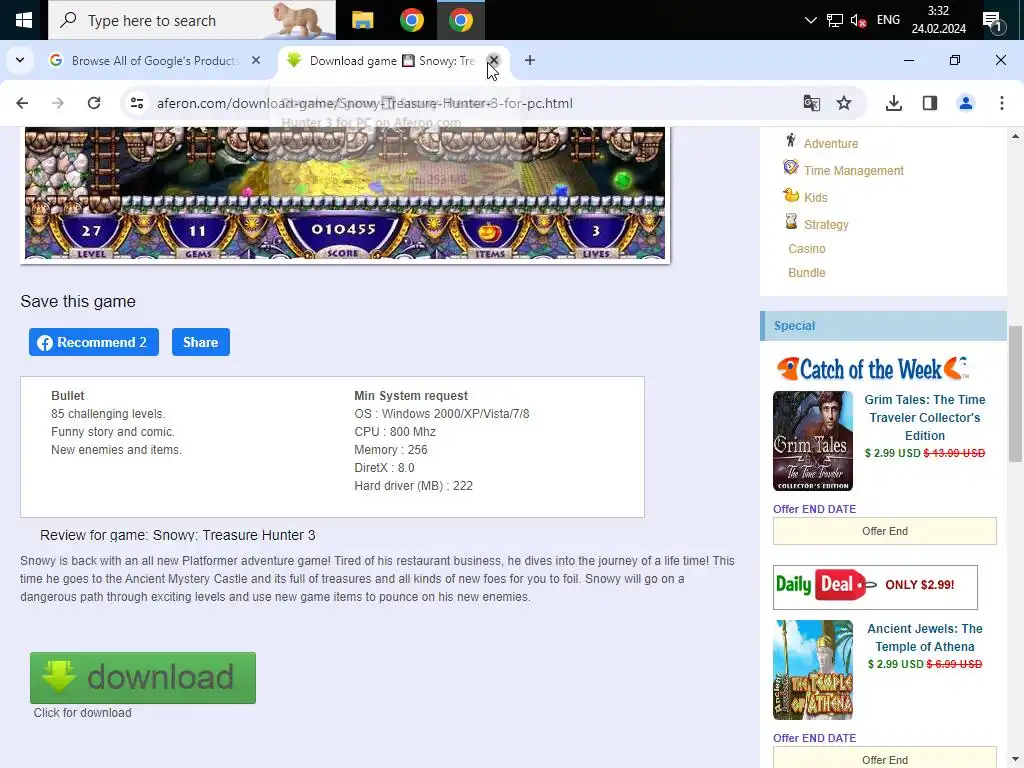Switch to the first Chrome taskbar icon

(x=411, y=20)
